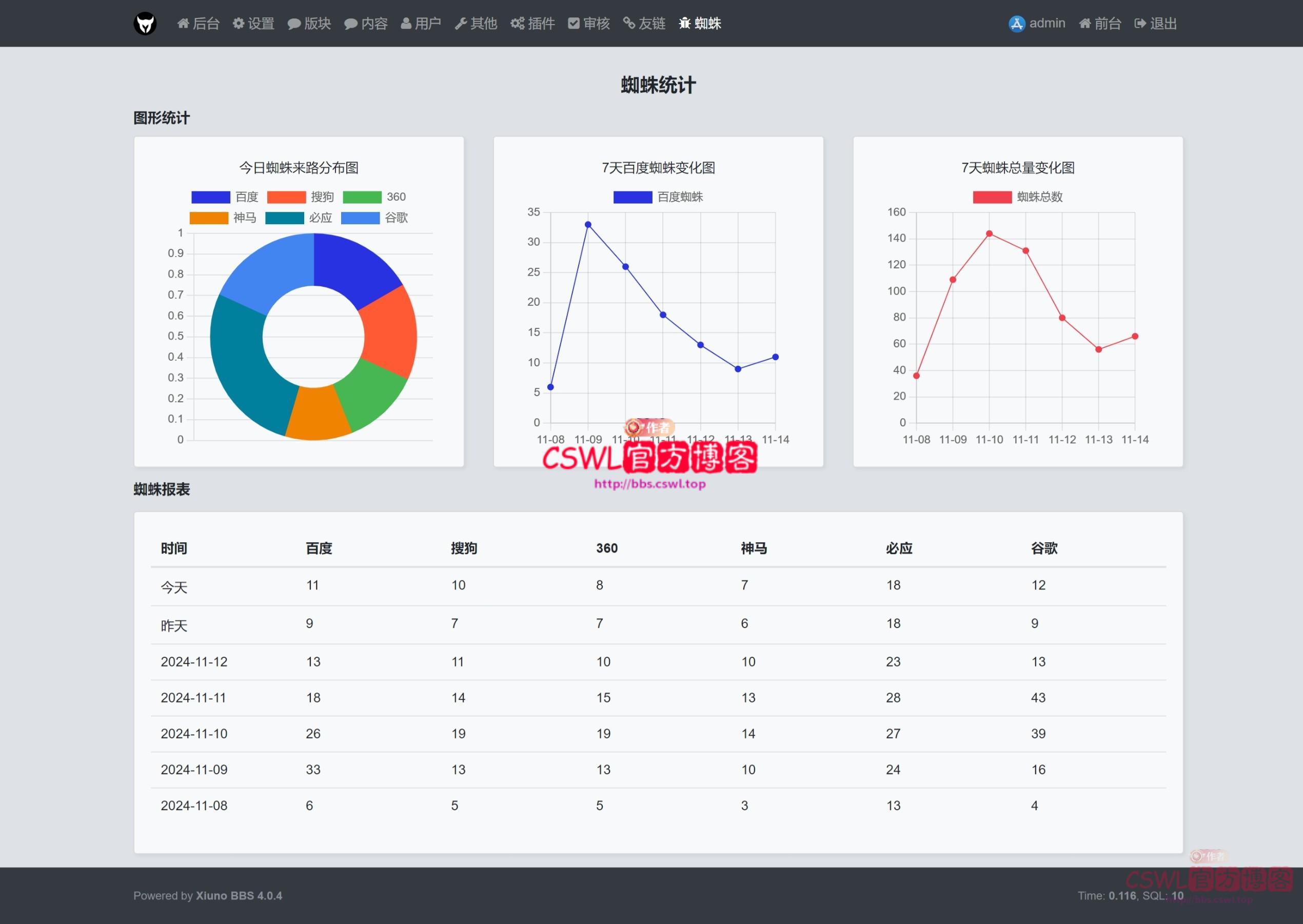Click the 审核 checkmark icon
This screenshot has height=924, width=1303.
pyautogui.click(x=574, y=23)
